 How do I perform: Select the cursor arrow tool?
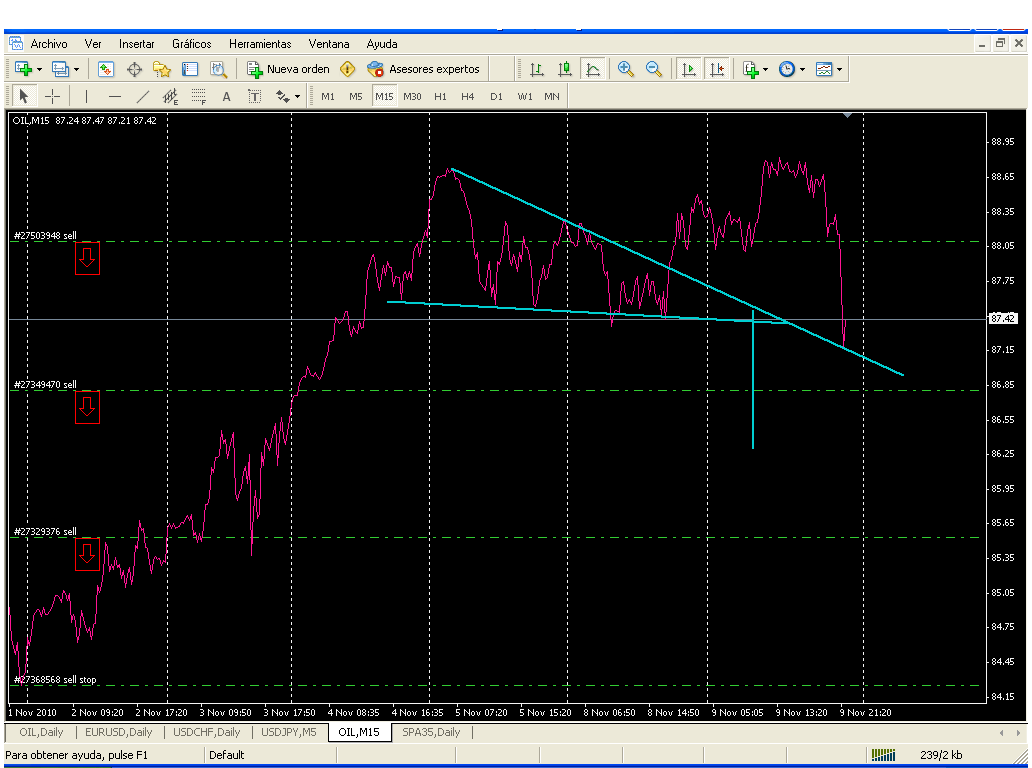coord(24,97)
